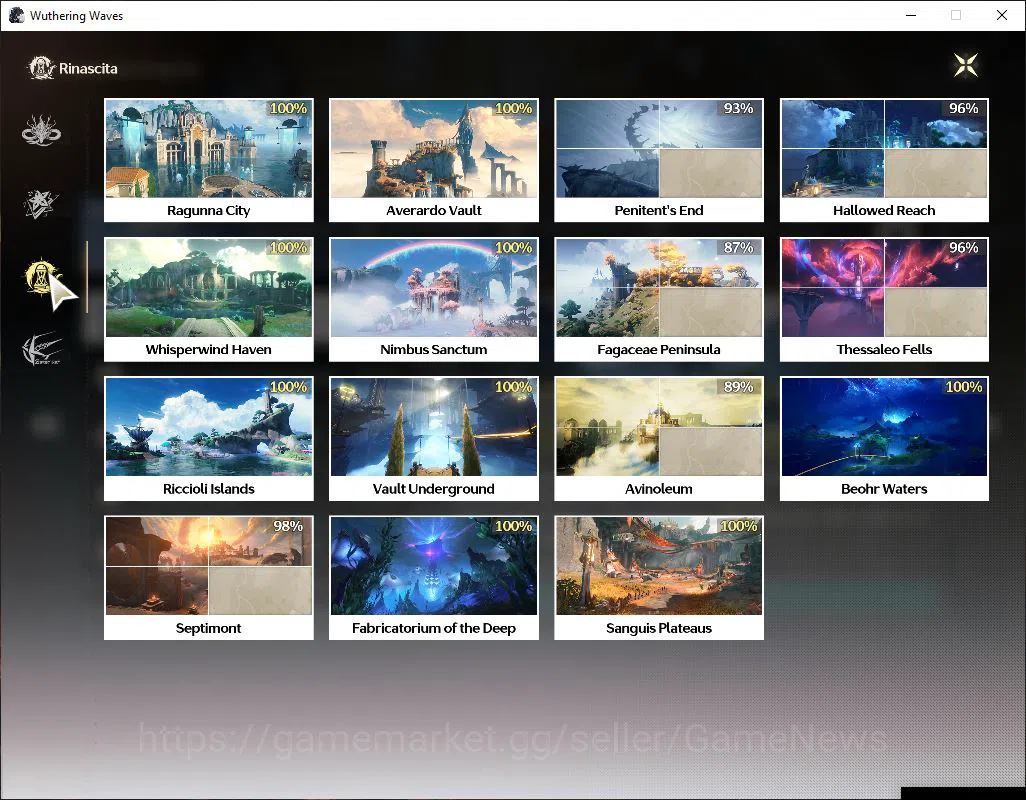Click the 89% progress on Avinoleum
Screen dimensions: 1026x800
click(x=738, y=387)
